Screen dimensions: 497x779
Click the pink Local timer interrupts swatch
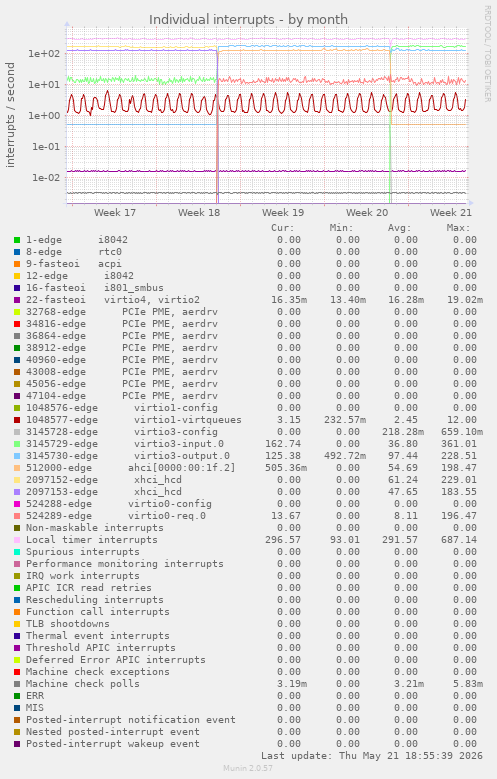pyautogui.click(x=17, y=540)
